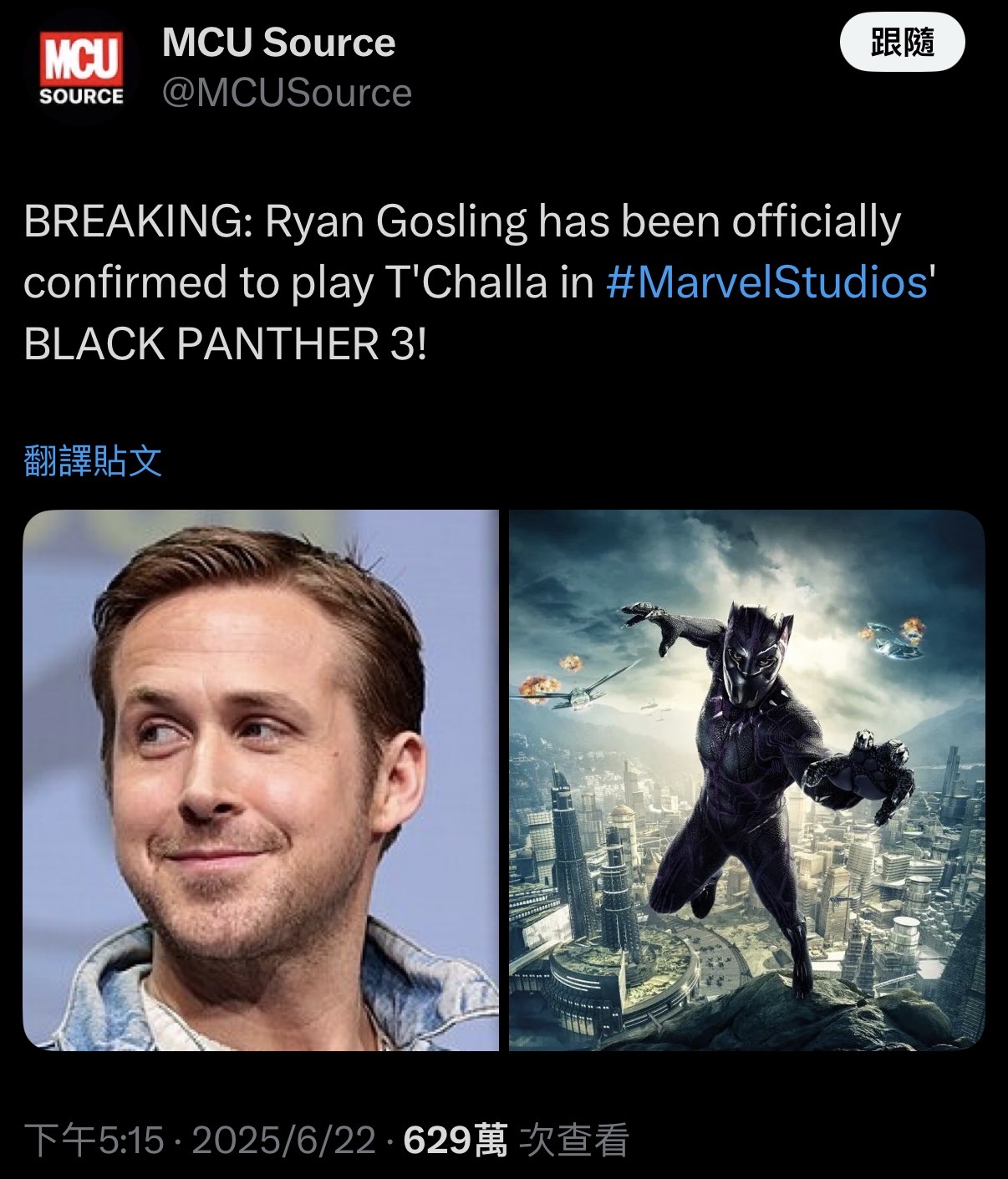Open the Black Panther poster image
The width and height of the screenshot is (1008, 1179).
click(747, 780)
